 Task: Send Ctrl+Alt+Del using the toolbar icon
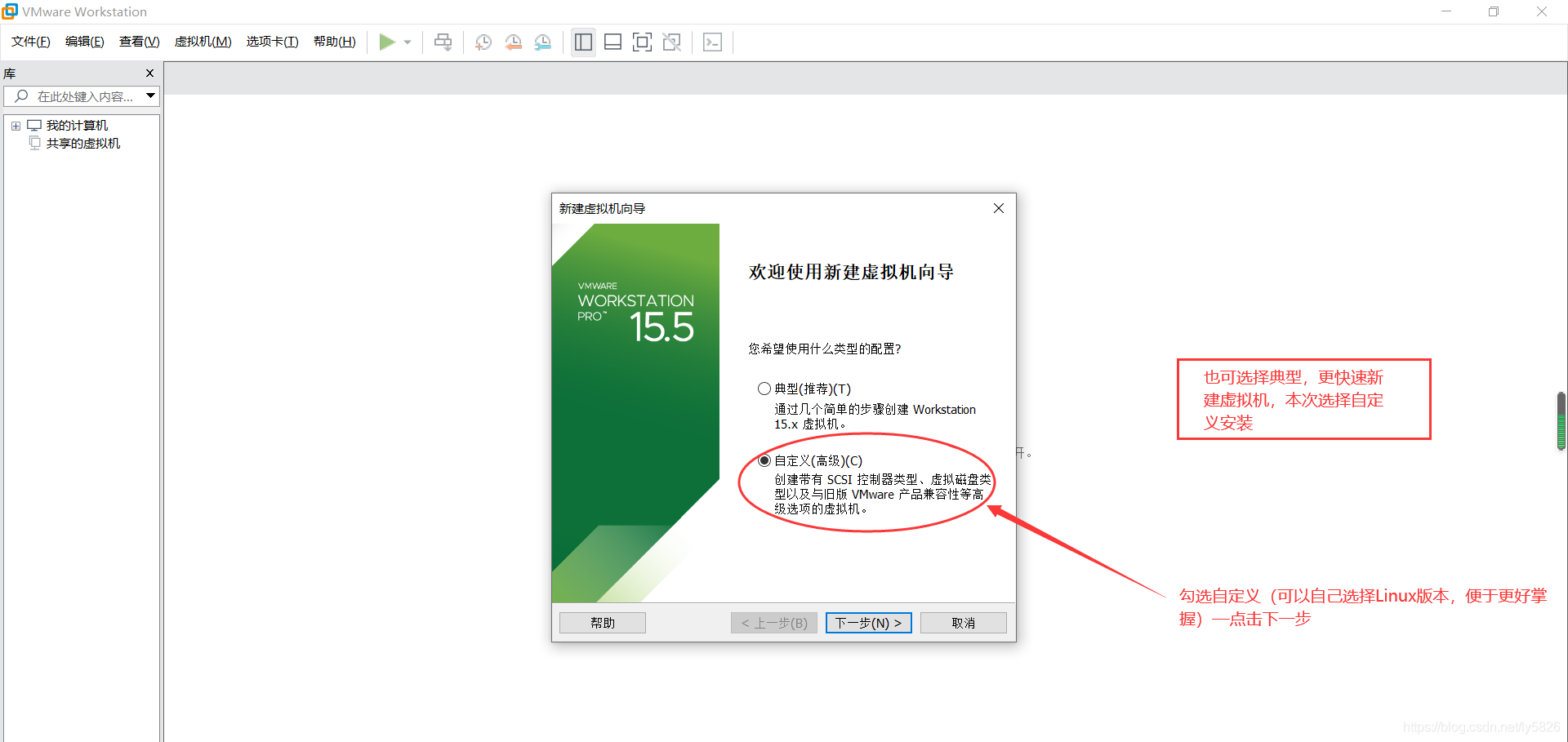click(443, 42)
